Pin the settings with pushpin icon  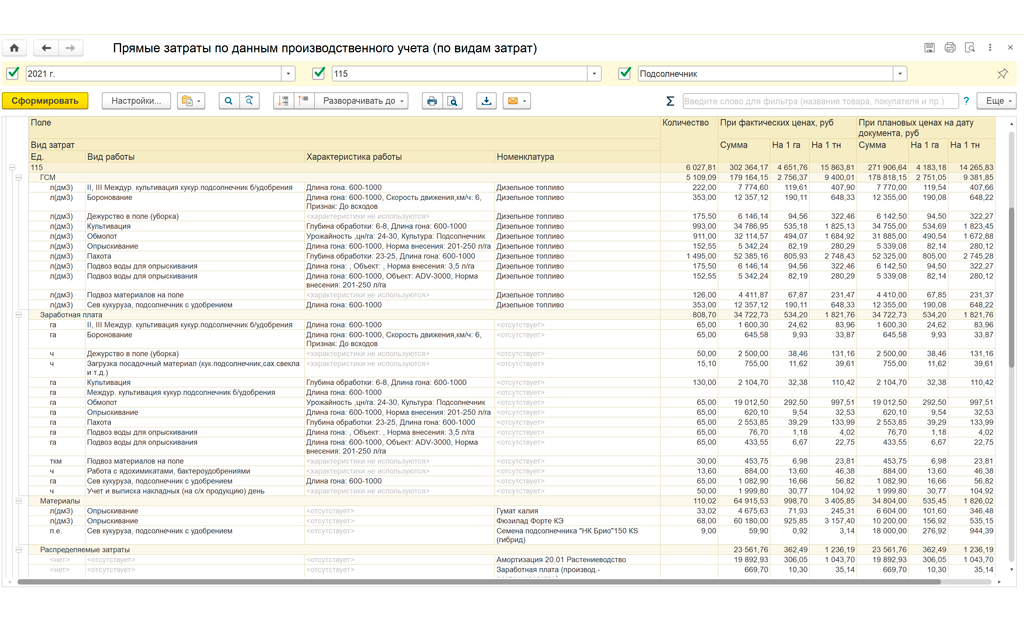pyautogui.click(x=1002, y=74)
